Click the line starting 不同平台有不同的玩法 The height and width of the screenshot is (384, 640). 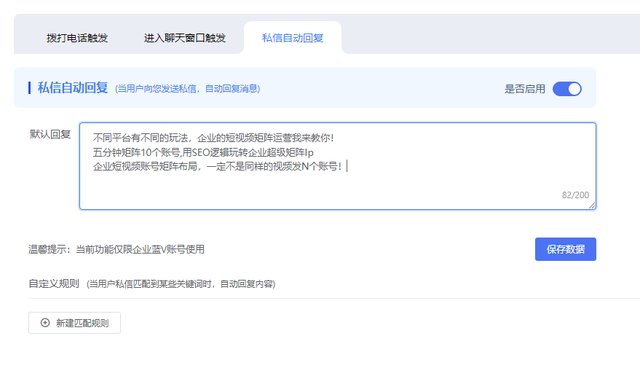click(x=213, y=138)
